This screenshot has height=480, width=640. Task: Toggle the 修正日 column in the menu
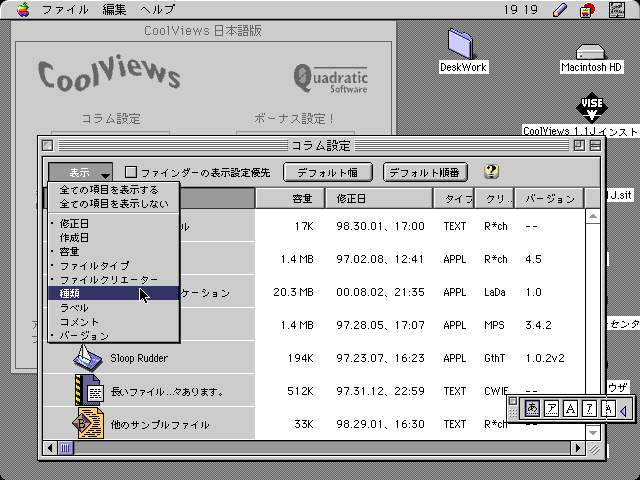pos(113,224)
